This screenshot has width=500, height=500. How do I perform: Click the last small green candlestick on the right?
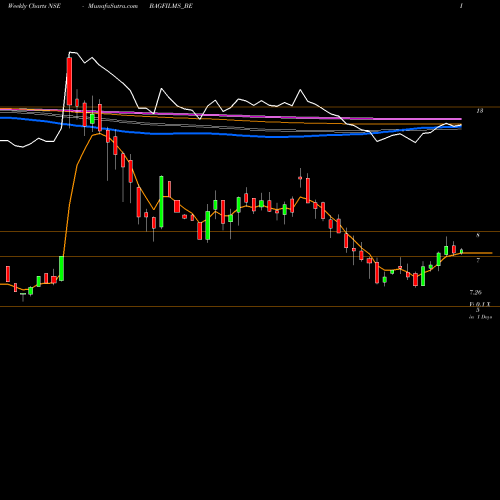click(461, 251)
